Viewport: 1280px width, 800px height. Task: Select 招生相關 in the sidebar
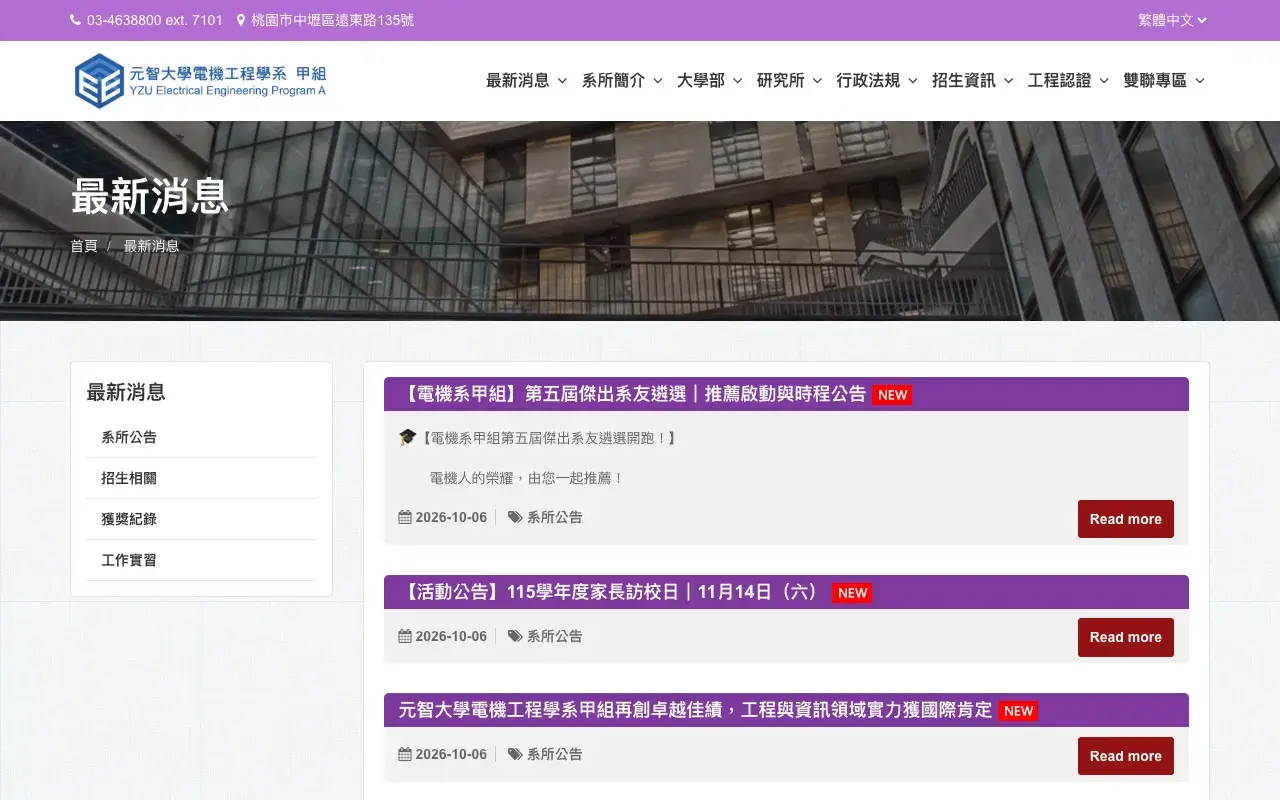point(201,478)
